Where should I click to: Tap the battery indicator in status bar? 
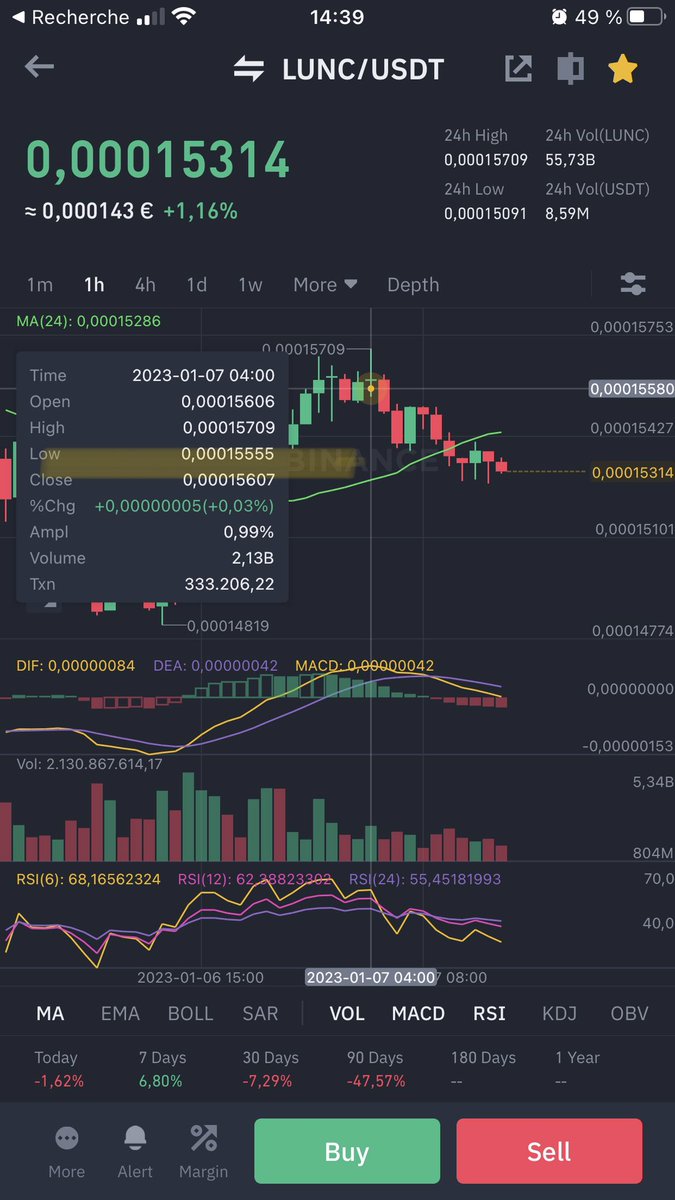pos(647,17)
